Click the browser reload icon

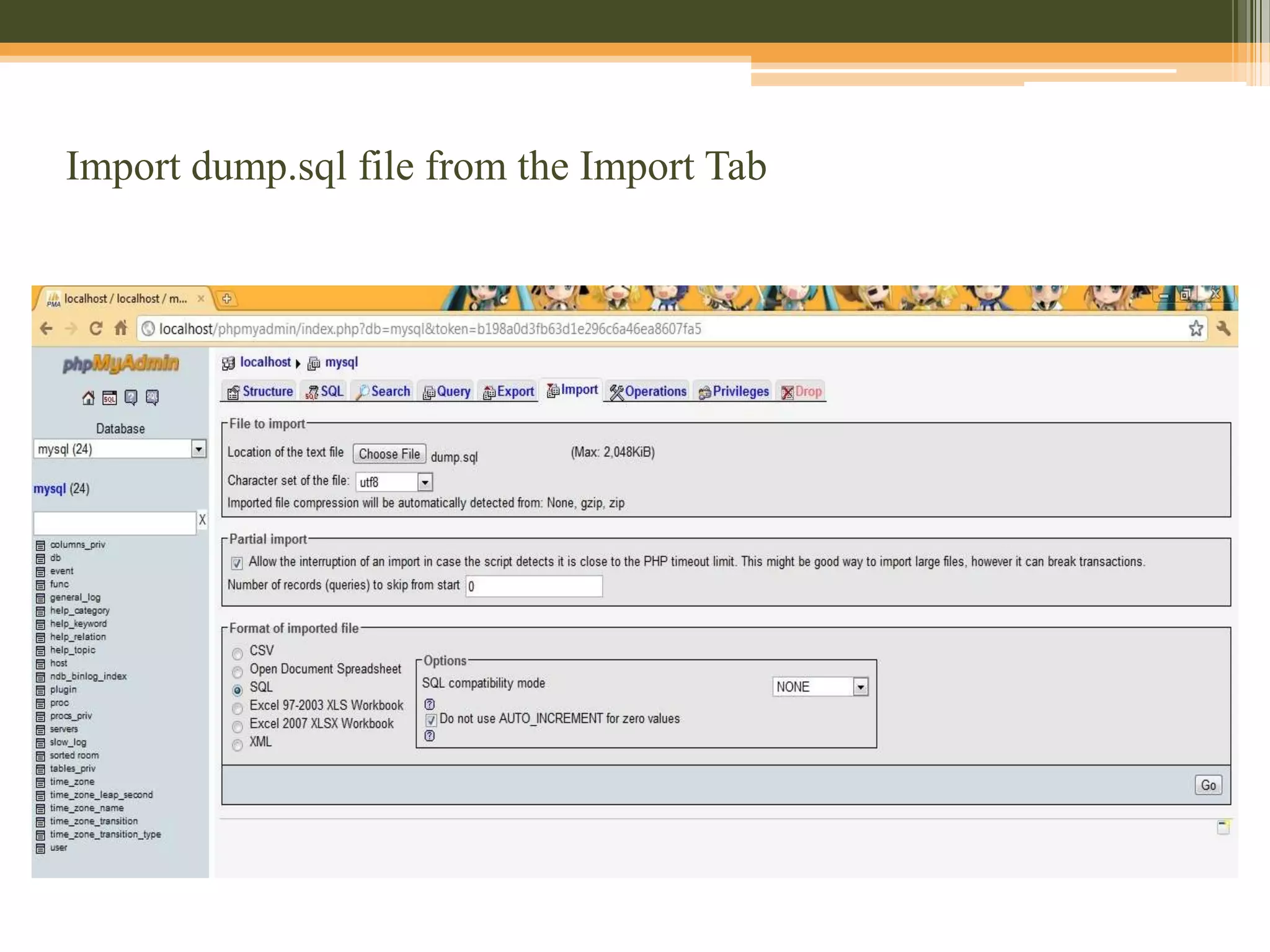(x=95, y=328)
